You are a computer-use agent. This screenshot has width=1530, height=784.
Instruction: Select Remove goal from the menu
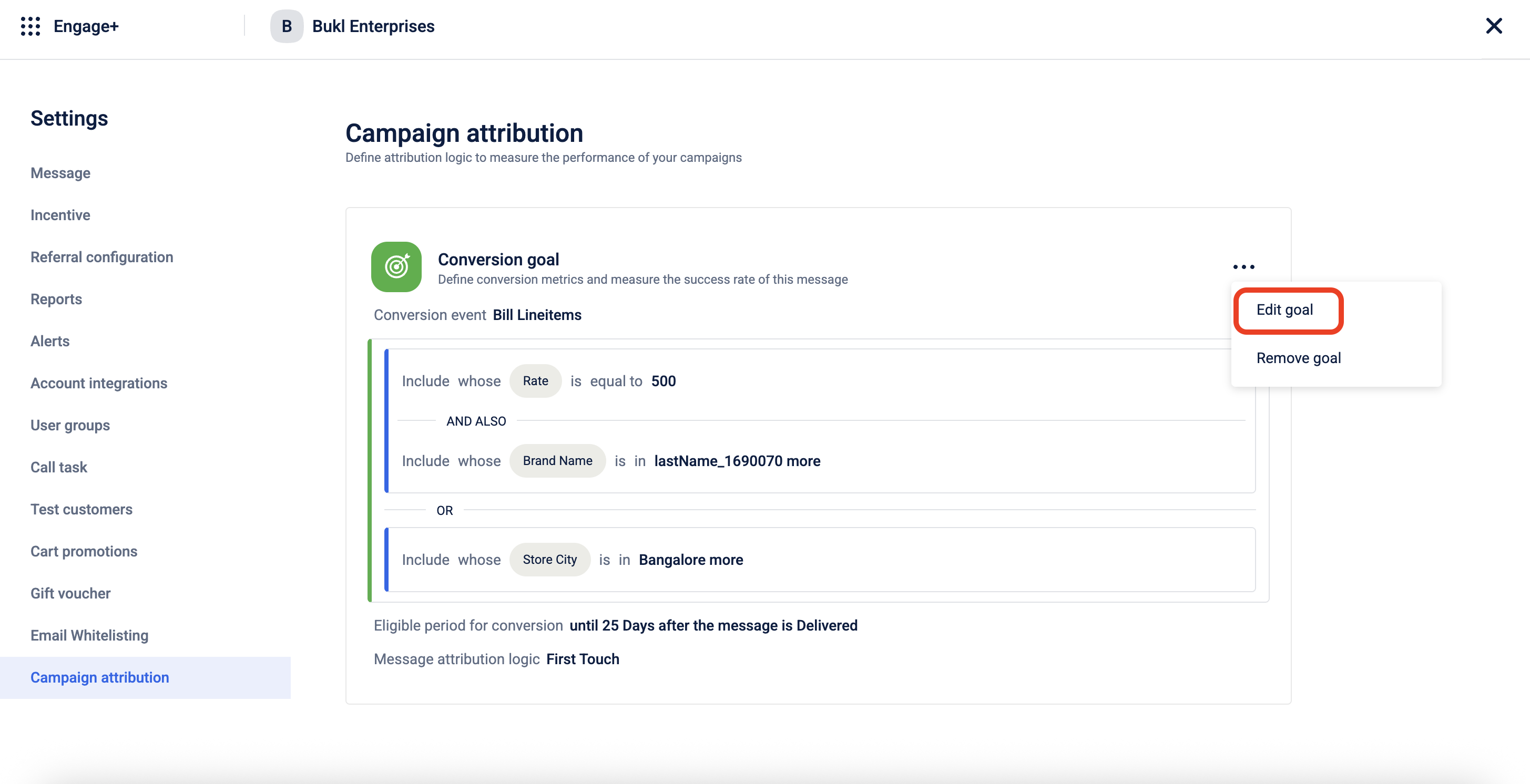(x=1298, y=358)
